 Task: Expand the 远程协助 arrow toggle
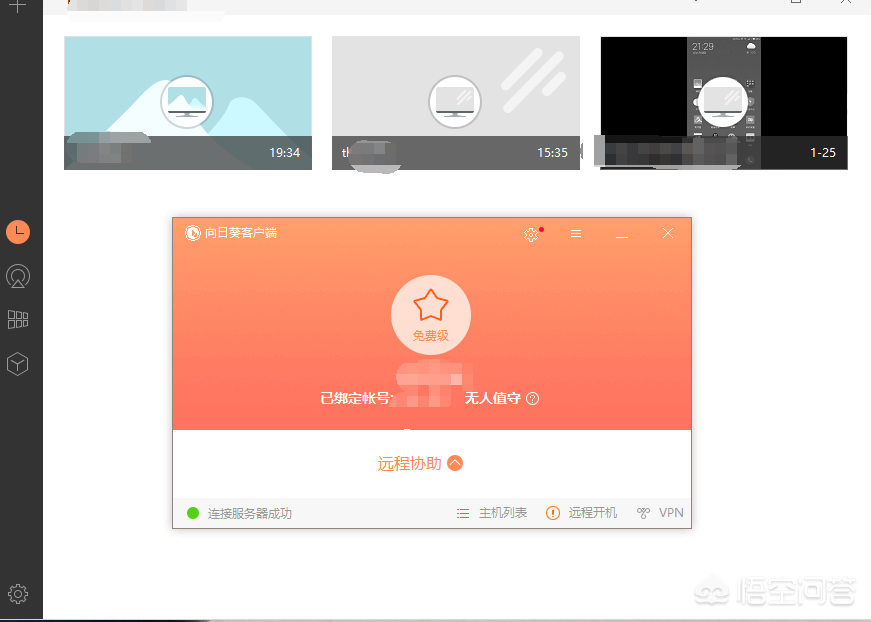coord(455,463)
